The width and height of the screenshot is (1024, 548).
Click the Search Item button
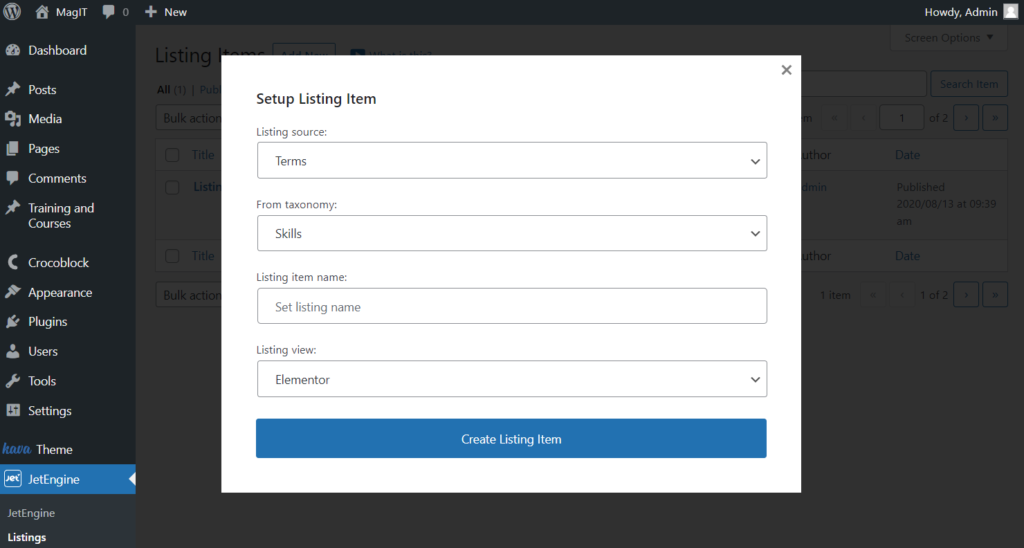968,84
